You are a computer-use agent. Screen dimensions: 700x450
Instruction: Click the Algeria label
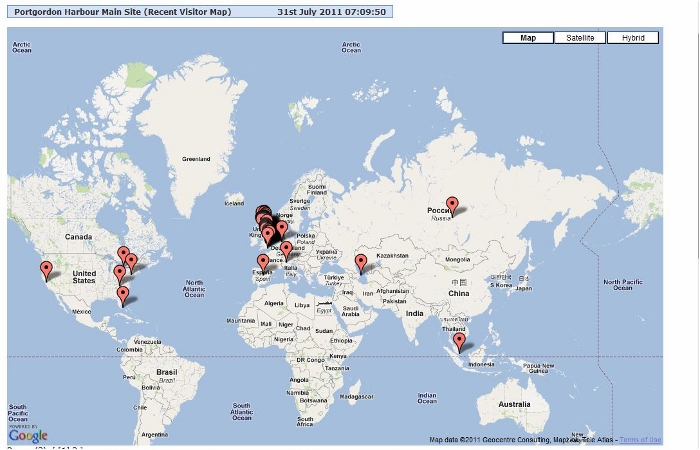(x=274, y=303)
